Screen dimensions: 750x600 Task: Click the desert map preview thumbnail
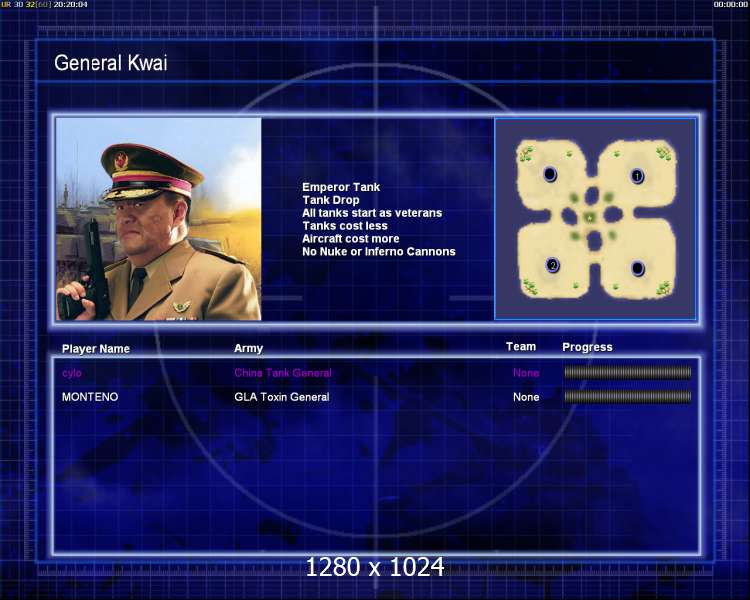pos(595,219)
